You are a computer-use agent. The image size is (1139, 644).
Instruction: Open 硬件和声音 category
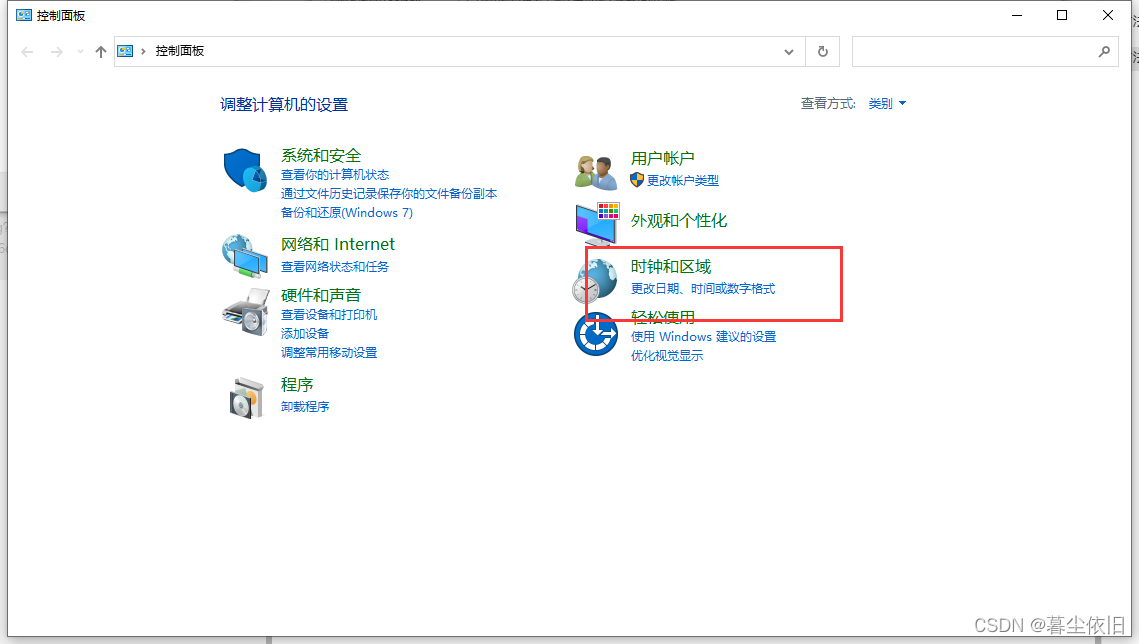(x=320, y=295)
